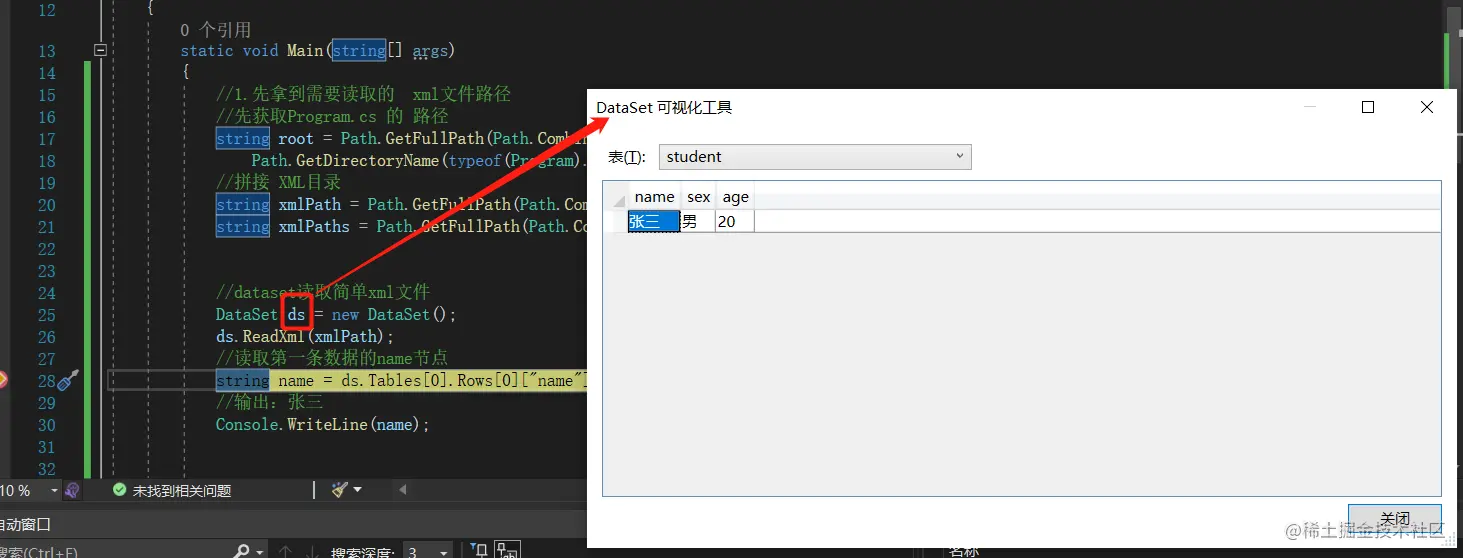Select the 男 sex cell

698,222
